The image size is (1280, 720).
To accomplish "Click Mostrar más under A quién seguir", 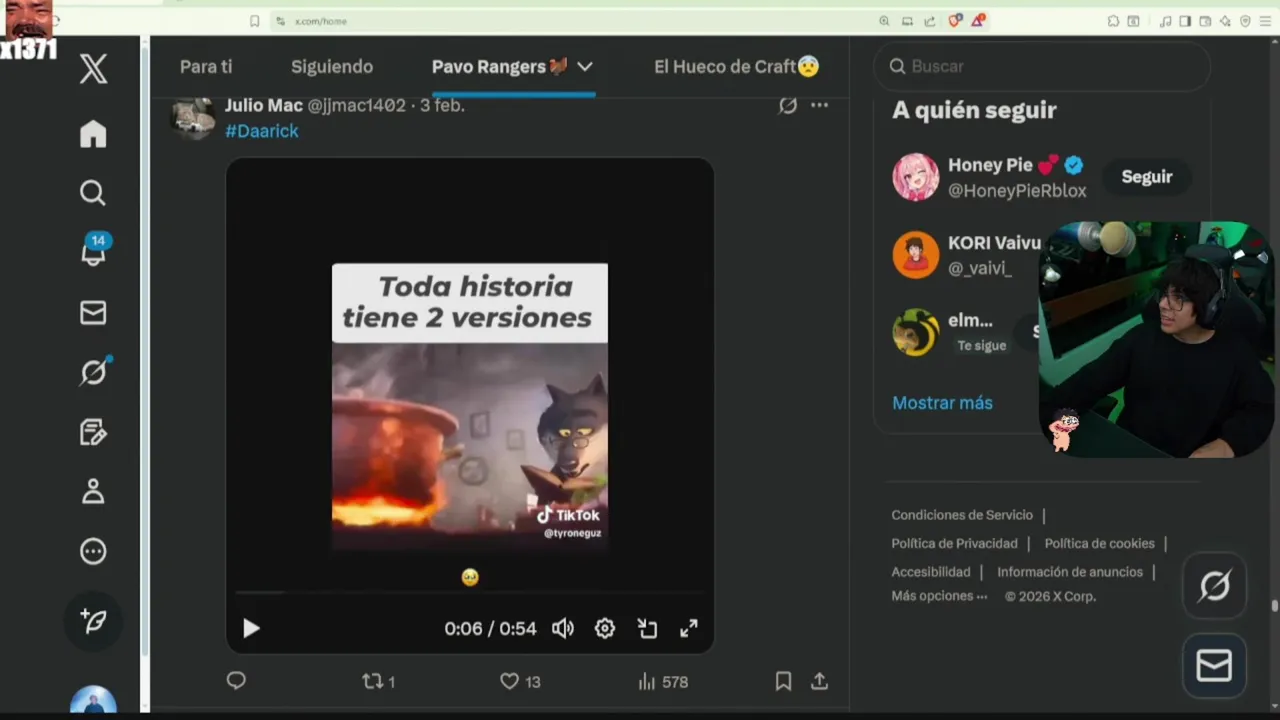I will [942, 403].
